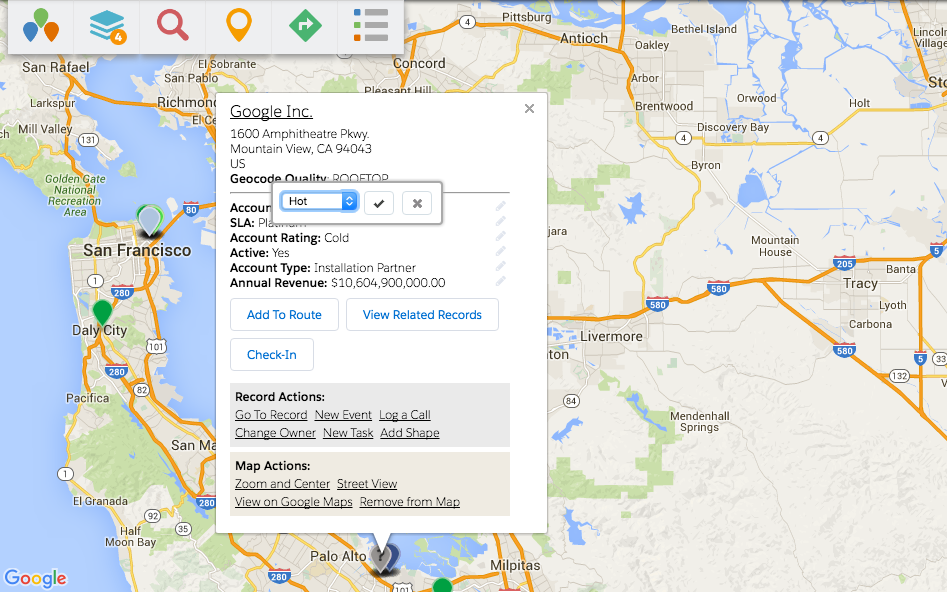Click the Check-In button
This screenshot has height=592, width=947.
[x=272, y=355]
